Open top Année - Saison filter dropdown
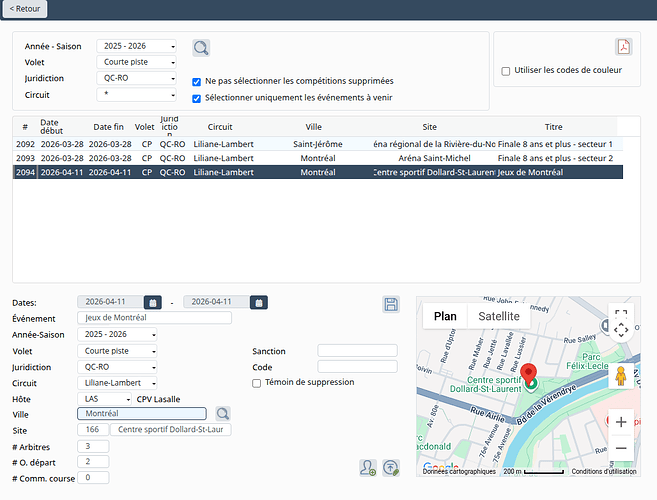657x500 pixels. tap(136, 46)
